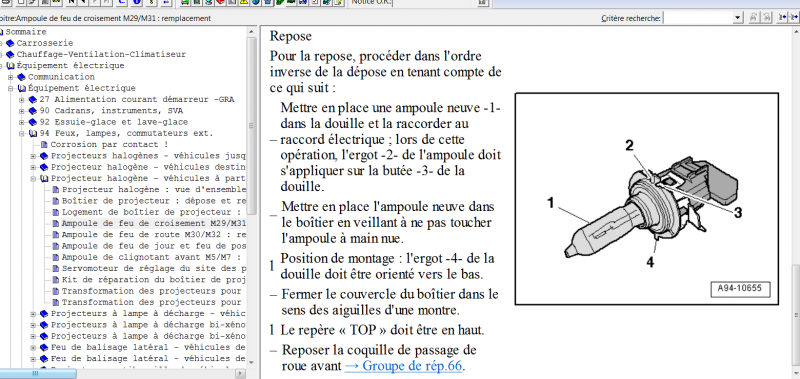Expand Projecteur halogène - véhicules destin node
The width and height of the screenshot is (800, 379).
(x=33, y=167)
